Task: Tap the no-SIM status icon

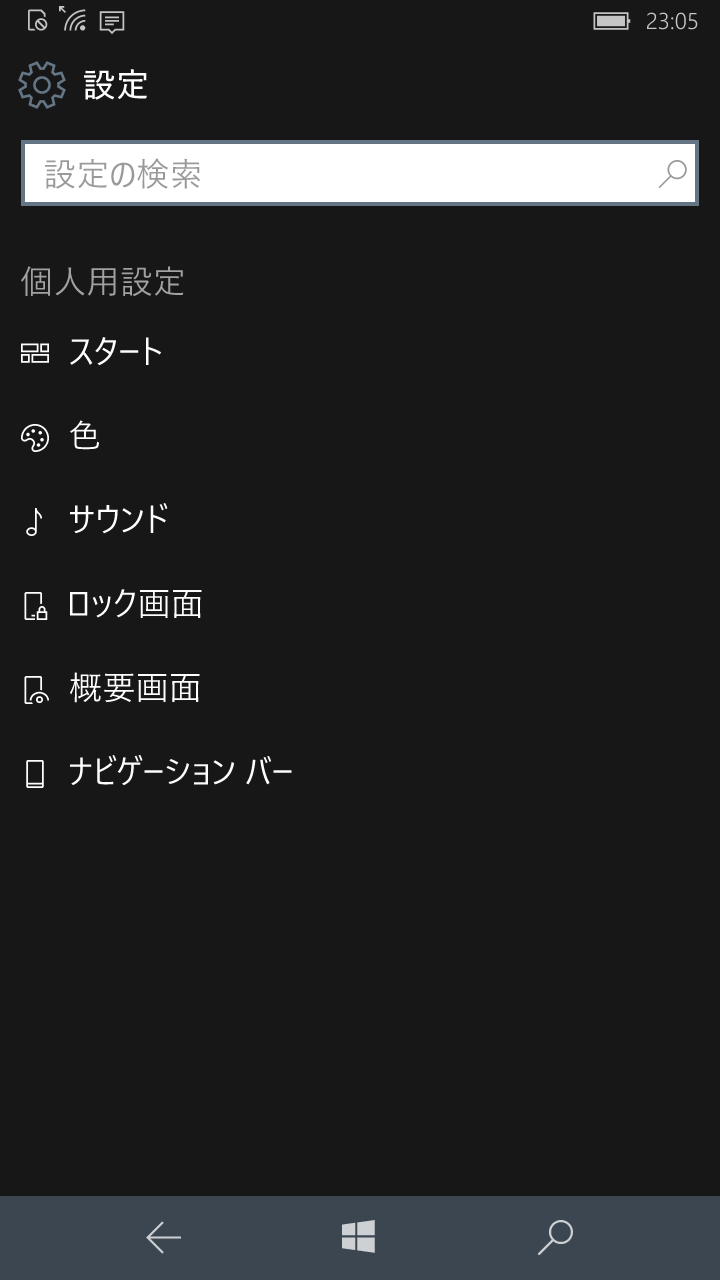Action: (37, 20)
